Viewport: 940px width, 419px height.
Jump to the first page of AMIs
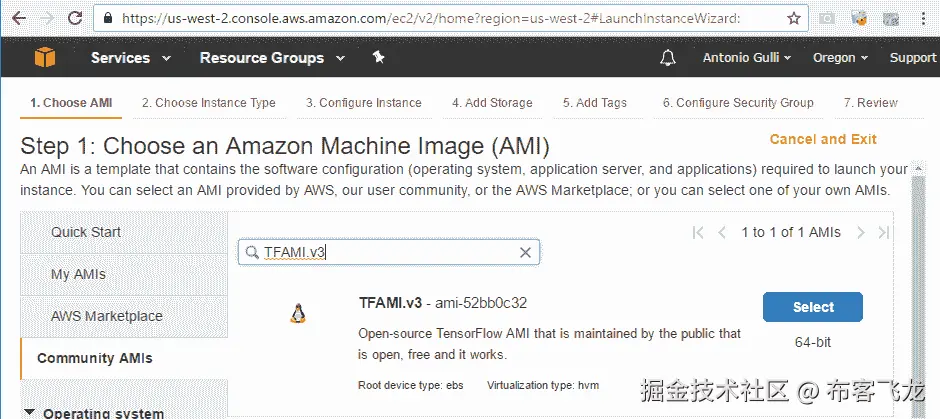[698, 232]
